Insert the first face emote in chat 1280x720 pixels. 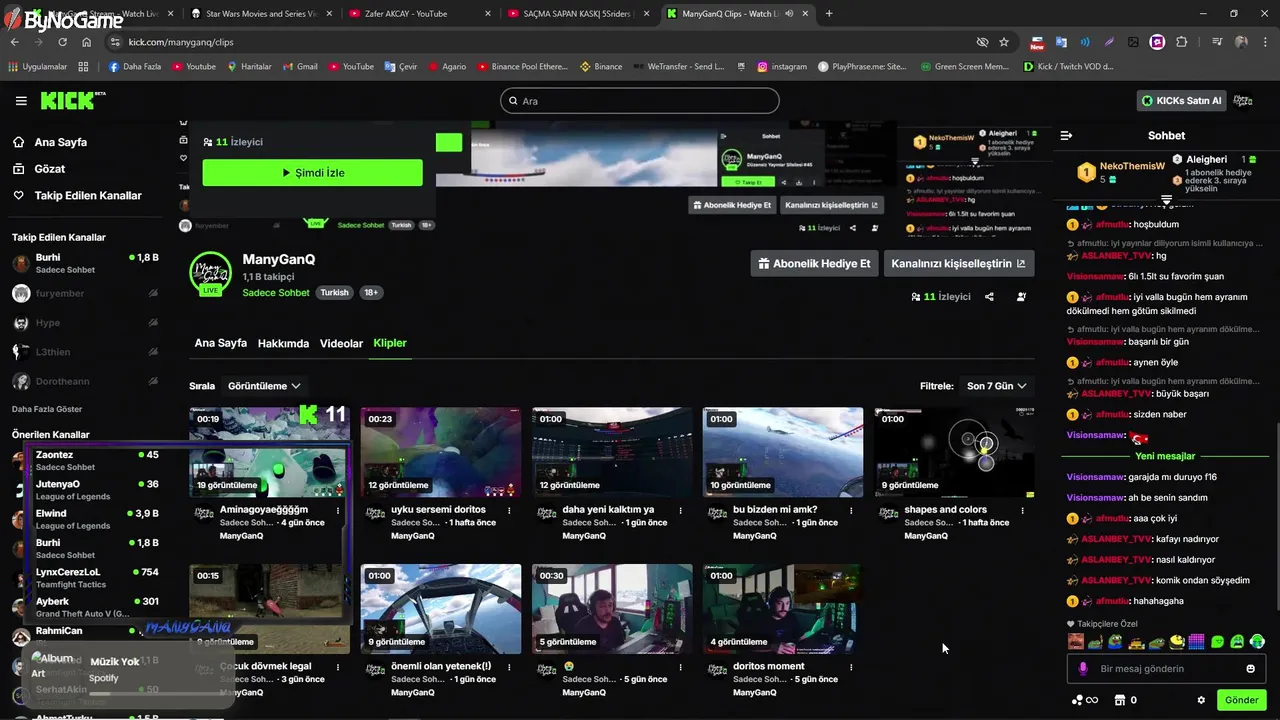(1076, 642)
